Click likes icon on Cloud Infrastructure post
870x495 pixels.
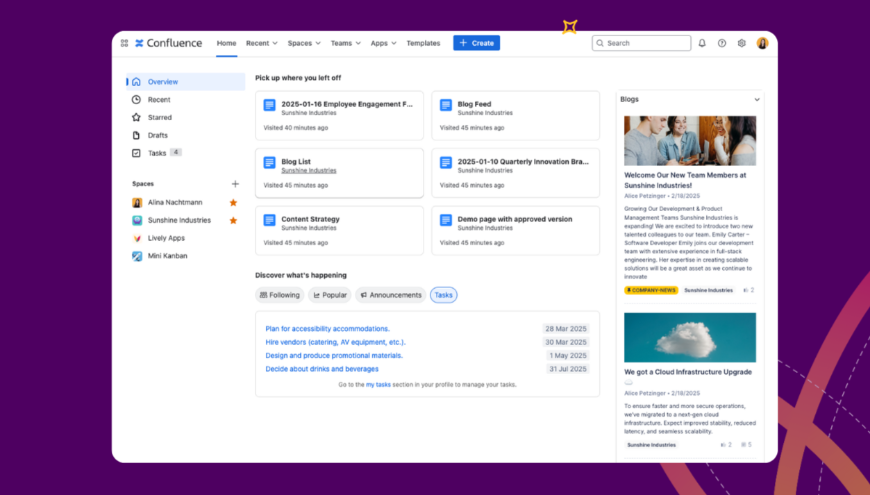tap(723, 445)
